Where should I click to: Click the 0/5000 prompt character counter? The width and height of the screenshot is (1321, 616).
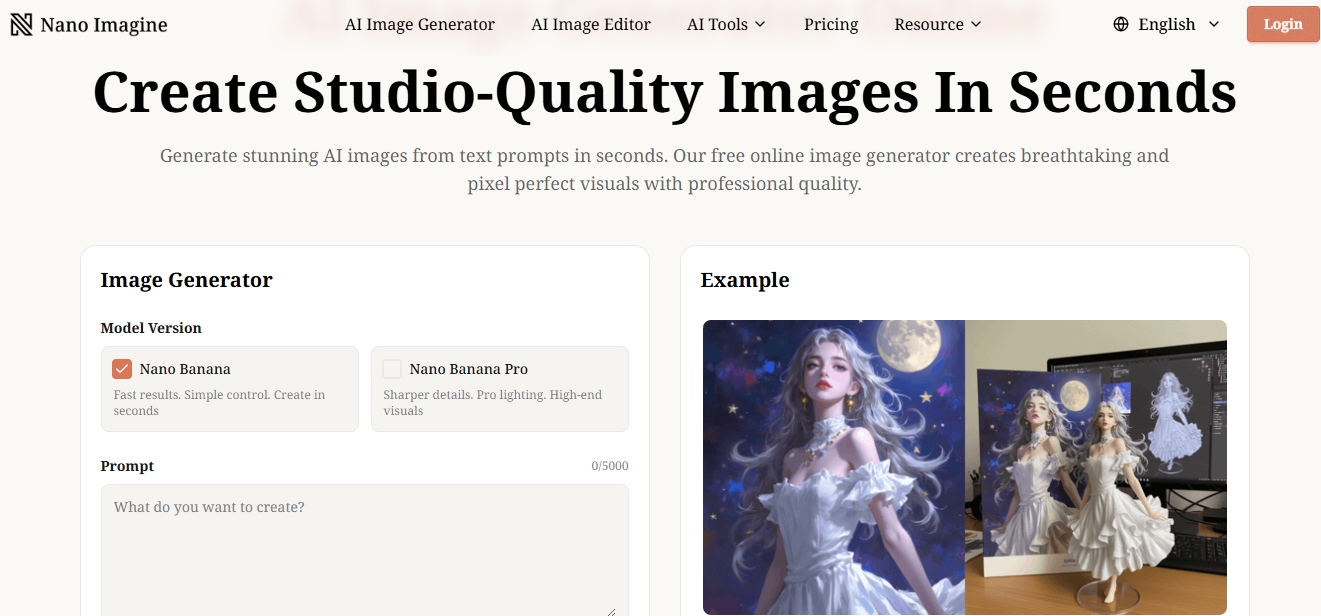pos(609,466)
